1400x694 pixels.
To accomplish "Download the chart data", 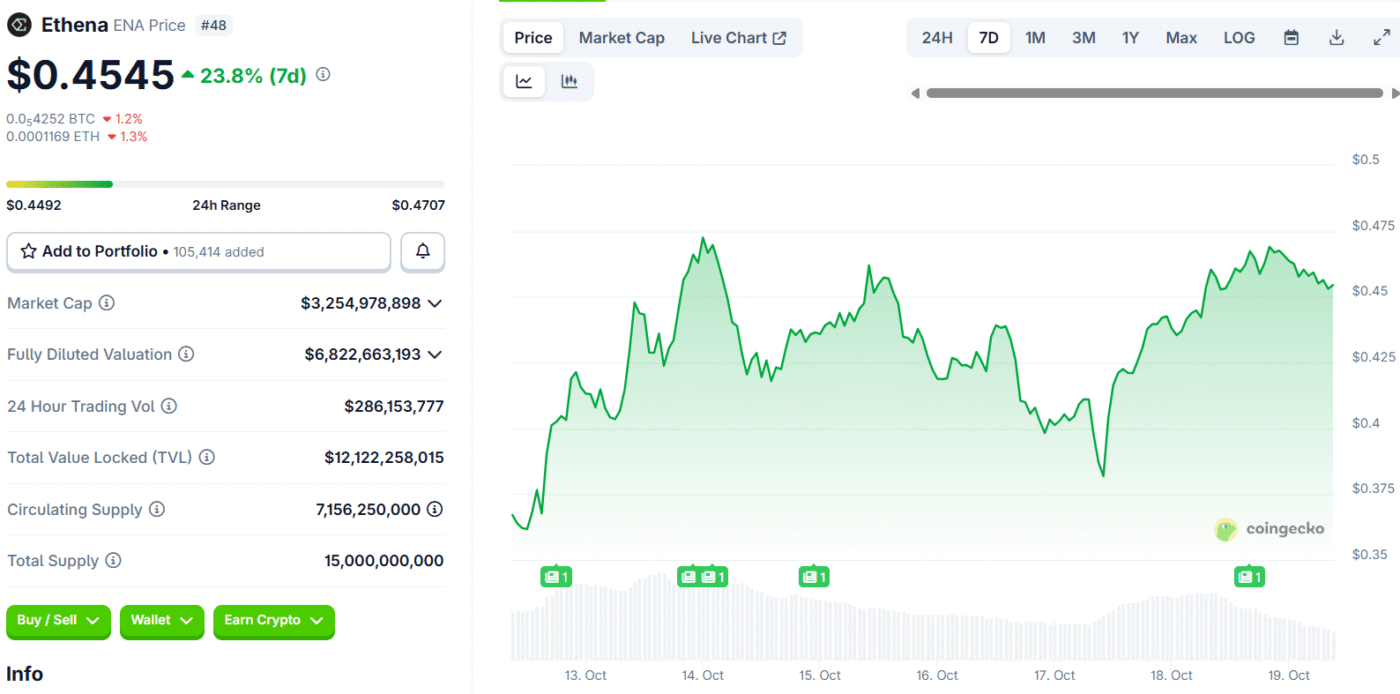I will 1336,38.
